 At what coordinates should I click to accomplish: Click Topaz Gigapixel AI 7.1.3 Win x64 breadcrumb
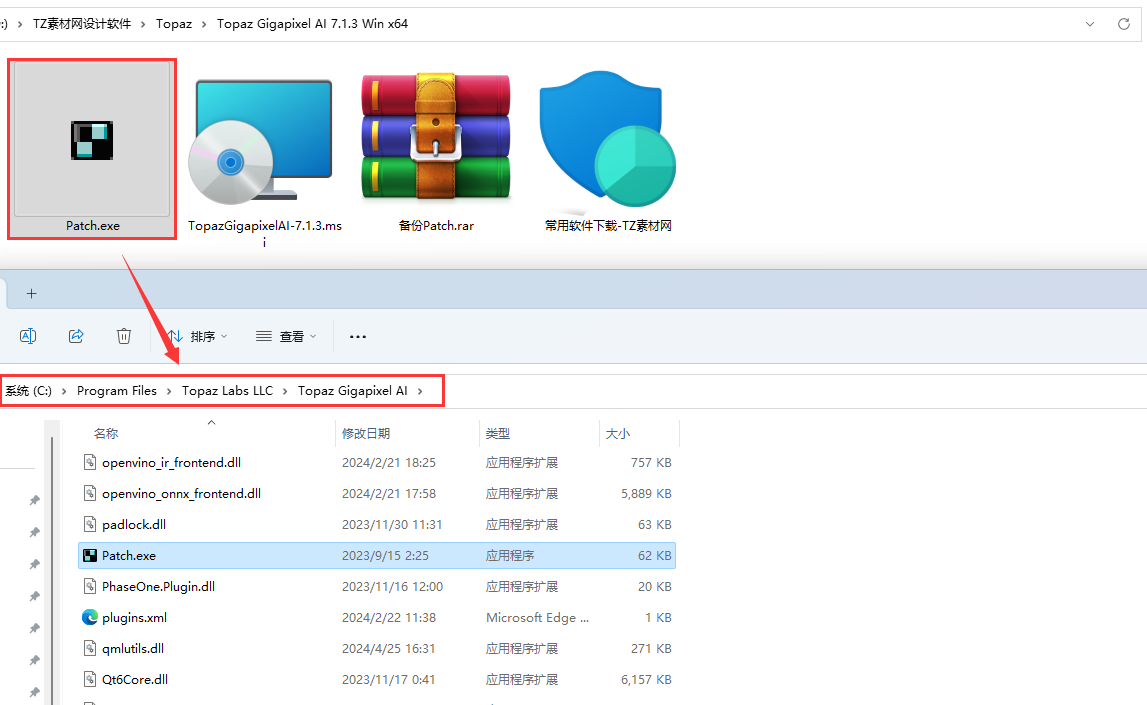click(x=312, y=24)
